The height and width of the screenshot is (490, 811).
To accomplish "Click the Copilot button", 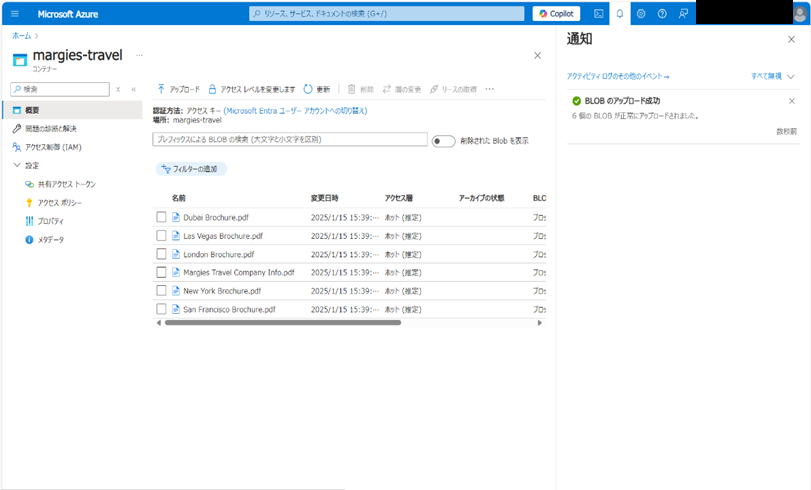I will tap(556, 13).
